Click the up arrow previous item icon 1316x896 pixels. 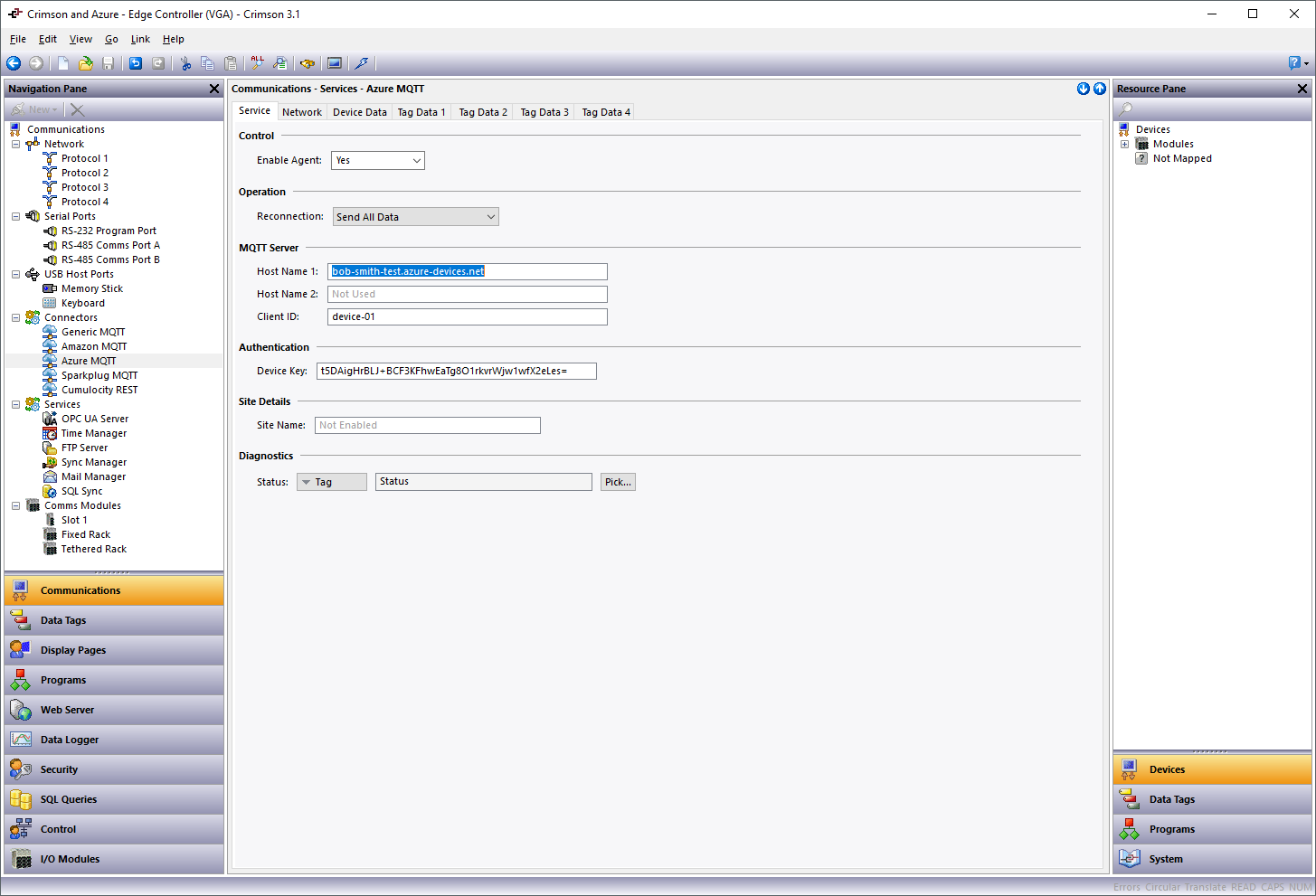point(1100,89)
